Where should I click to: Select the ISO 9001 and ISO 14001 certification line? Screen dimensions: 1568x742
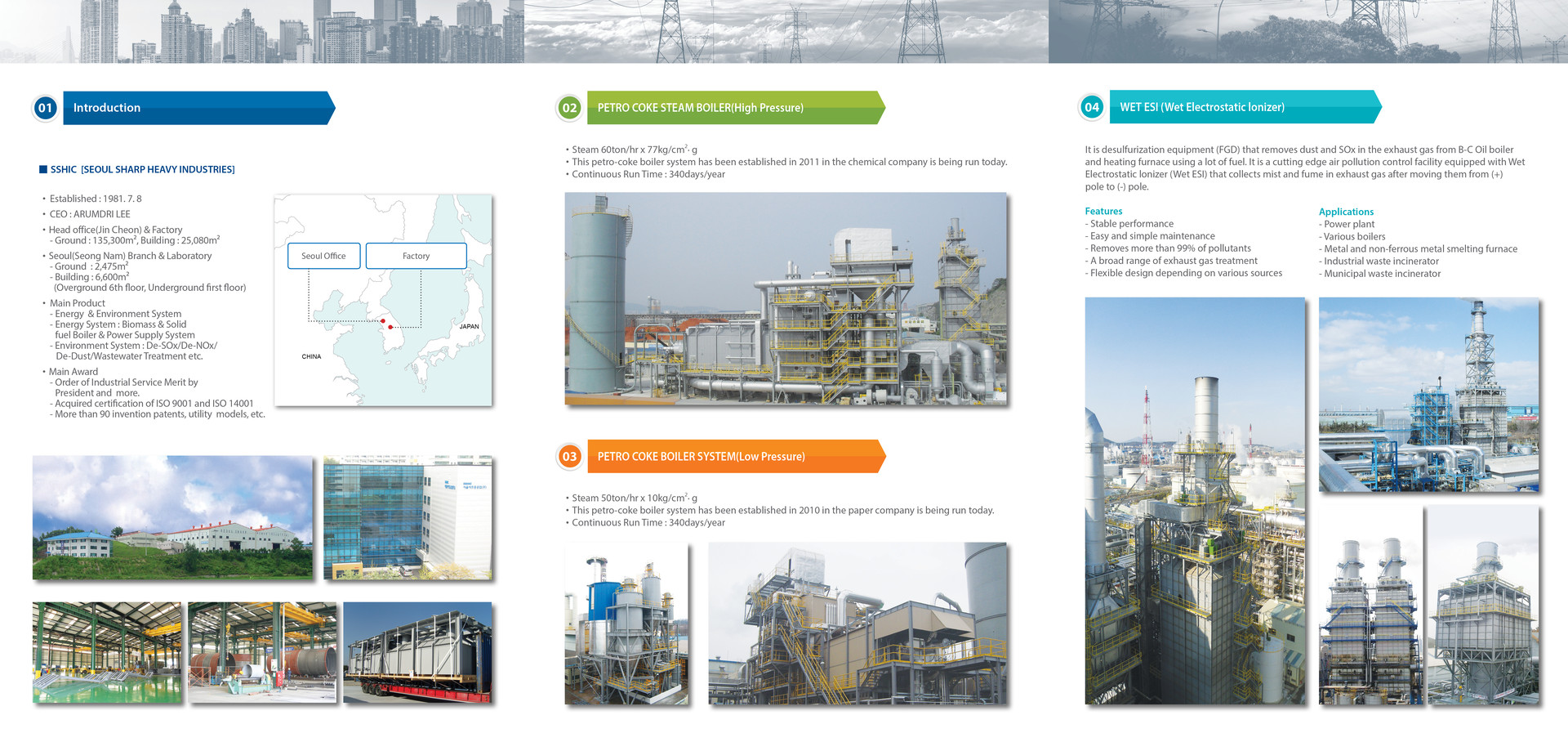152,404
